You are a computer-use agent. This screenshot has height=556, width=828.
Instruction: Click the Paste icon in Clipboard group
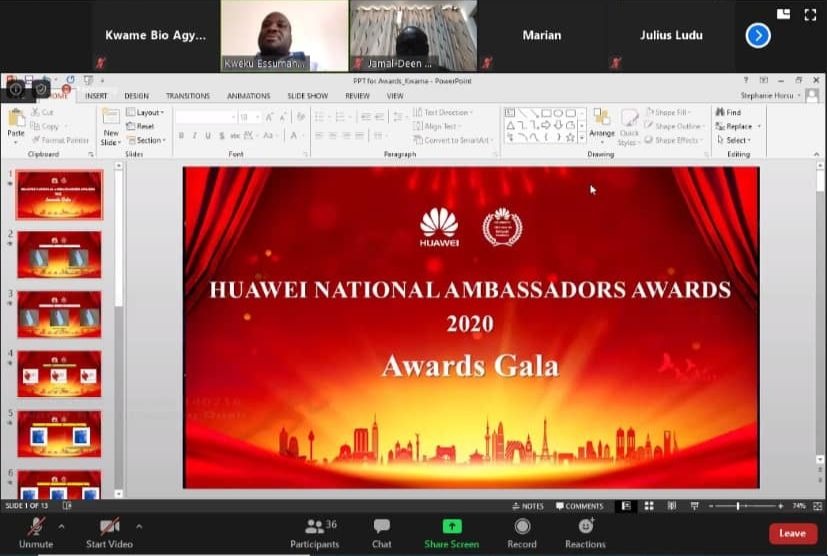pos(16,120)
